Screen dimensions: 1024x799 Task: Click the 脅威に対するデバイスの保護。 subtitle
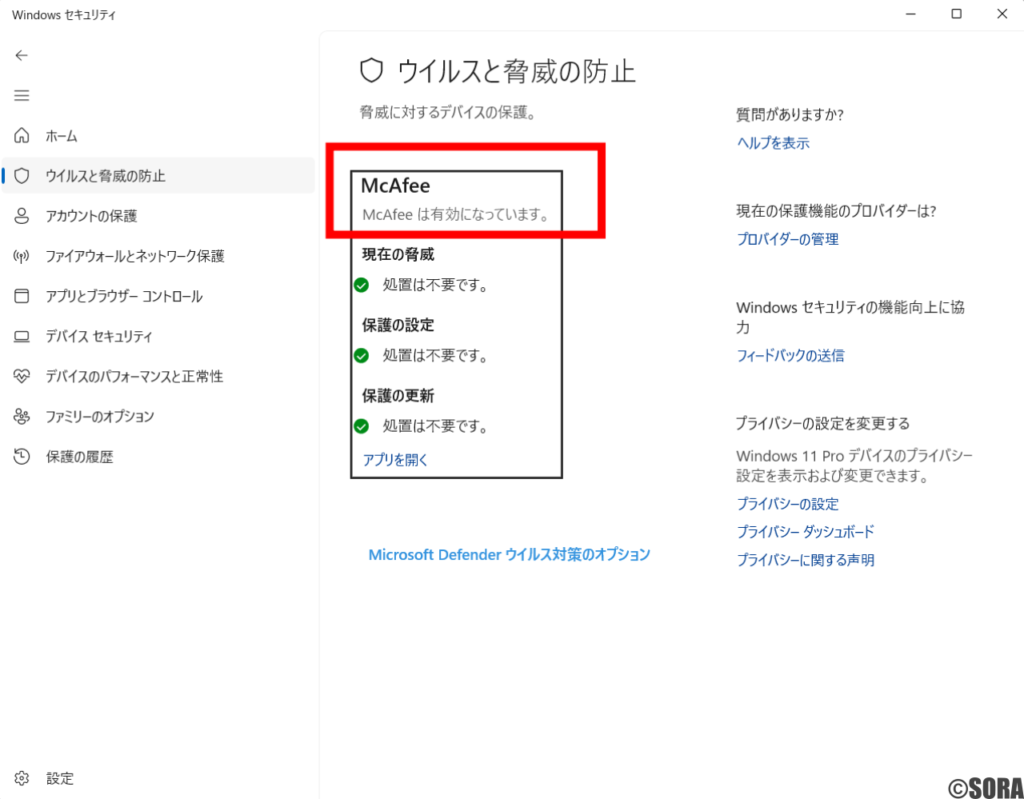[x=448, y=113]
